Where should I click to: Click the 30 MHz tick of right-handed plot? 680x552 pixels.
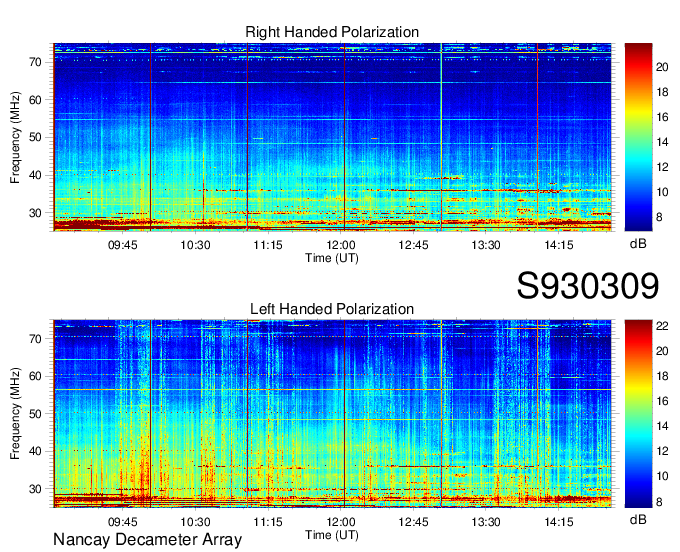(36, 213)
